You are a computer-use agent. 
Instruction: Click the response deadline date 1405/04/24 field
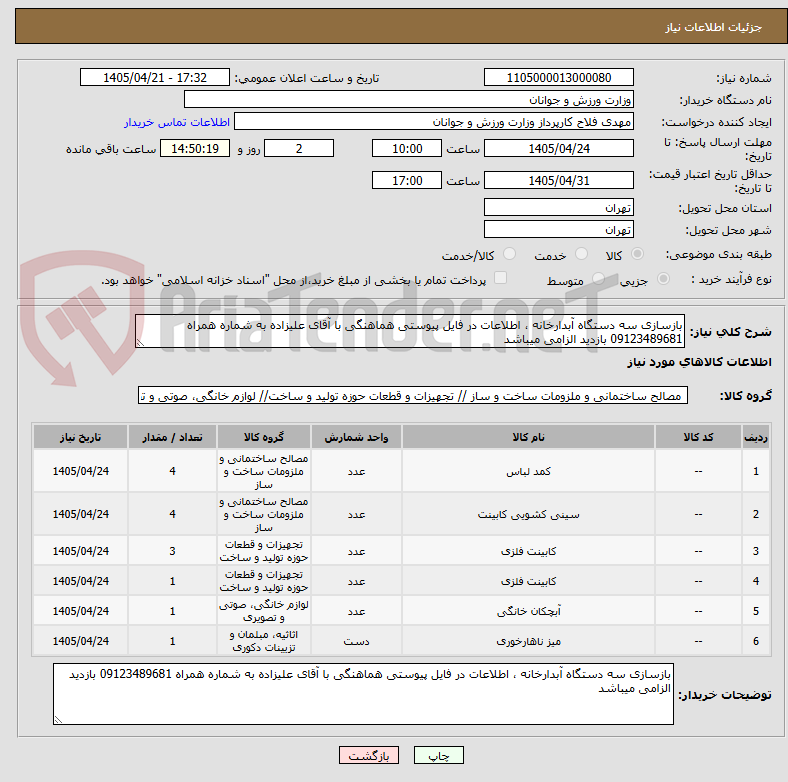tap(559, 148)
